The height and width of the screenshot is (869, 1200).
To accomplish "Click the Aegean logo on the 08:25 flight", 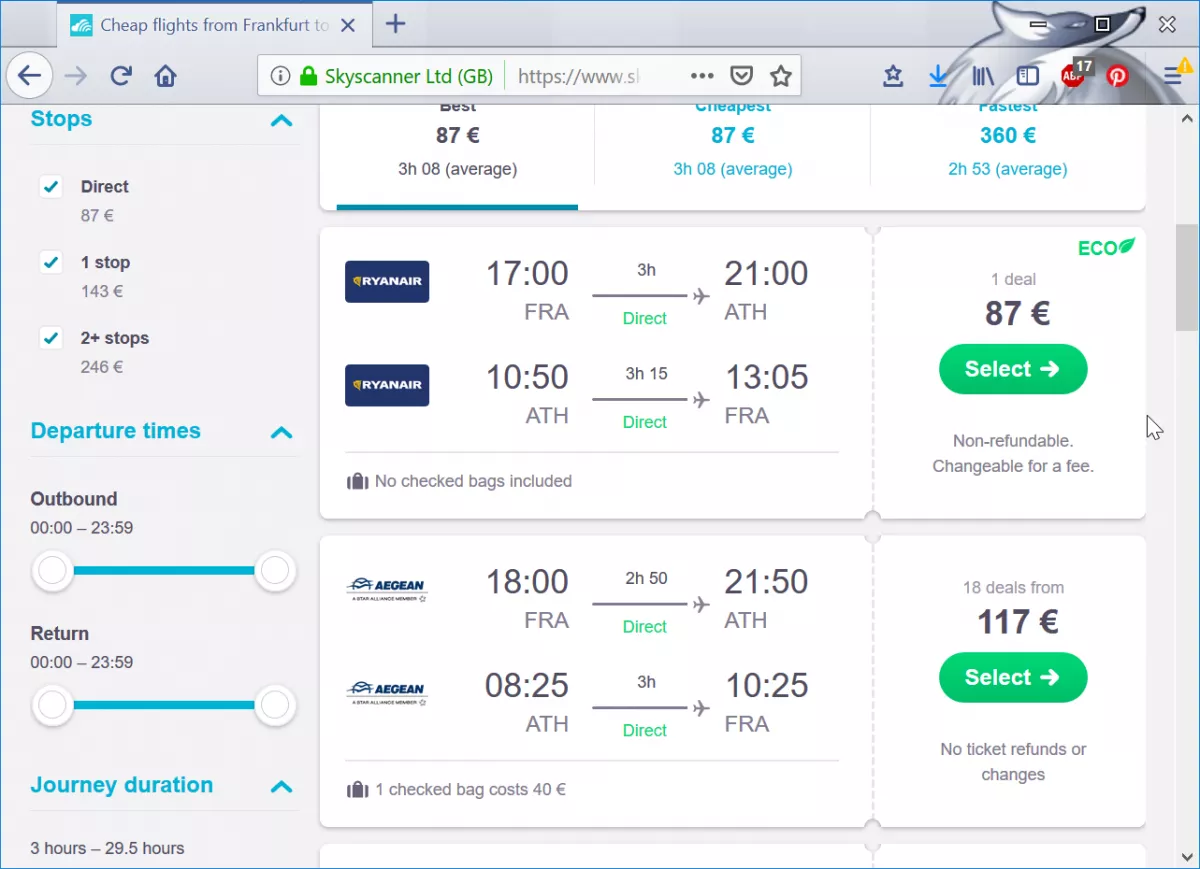I will 387,693.
